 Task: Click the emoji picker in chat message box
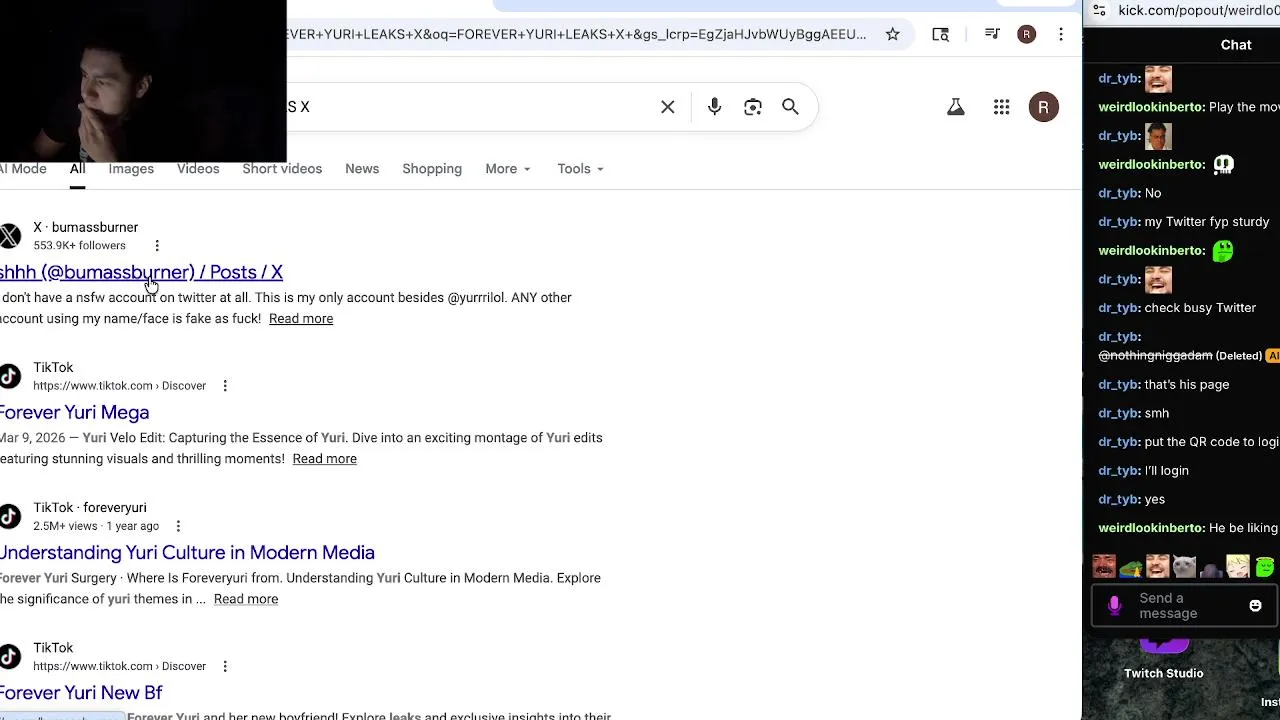click(x=1255, y=606)
